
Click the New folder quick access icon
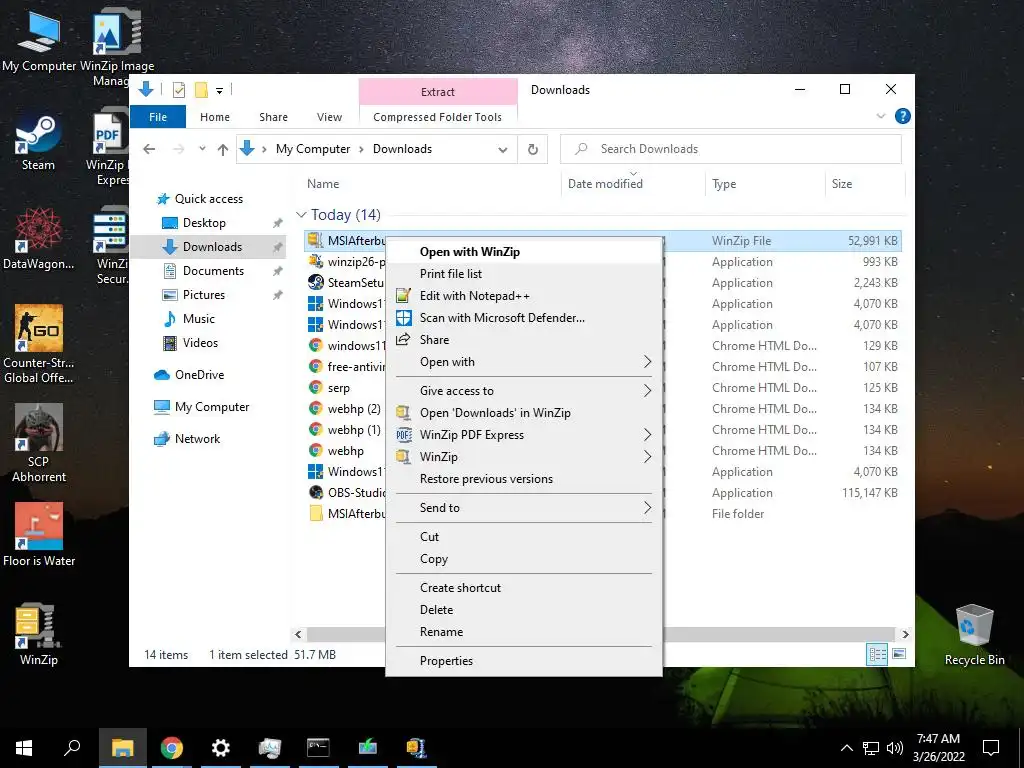point(201,90)
